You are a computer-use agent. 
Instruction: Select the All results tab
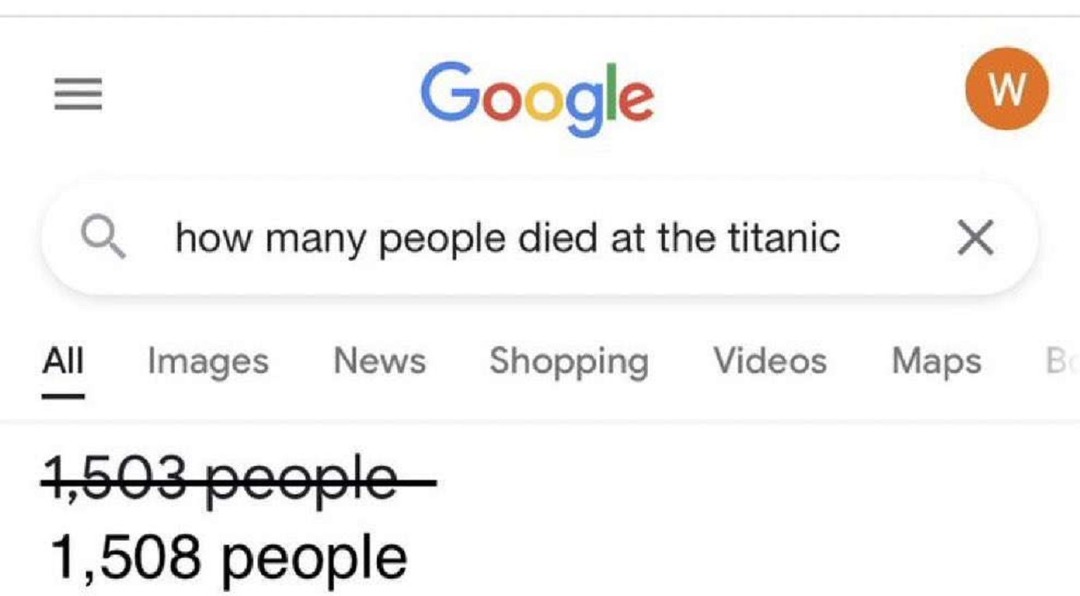[63, 360]
